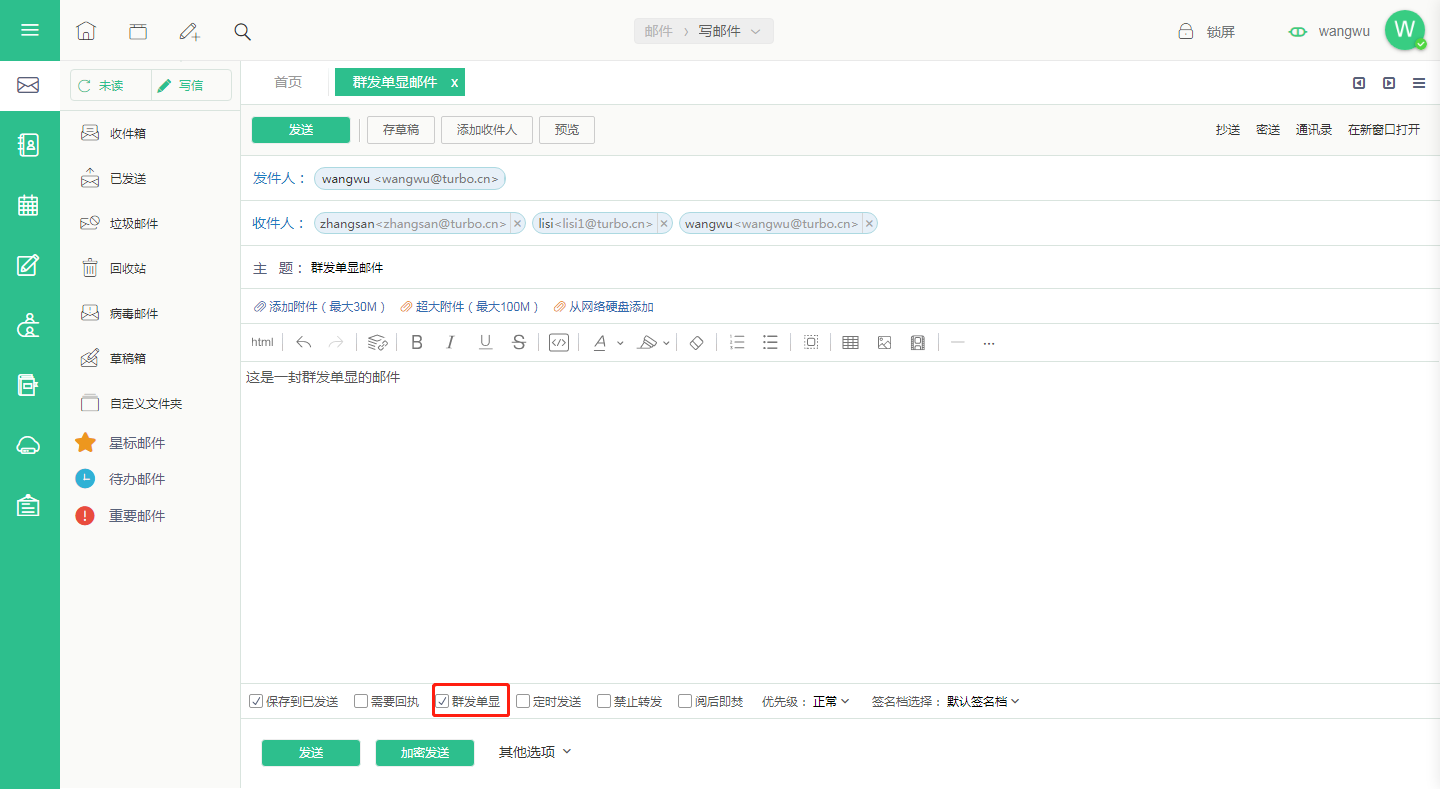
Task: Switch to the 首页 tab
Action: point(288,82)
